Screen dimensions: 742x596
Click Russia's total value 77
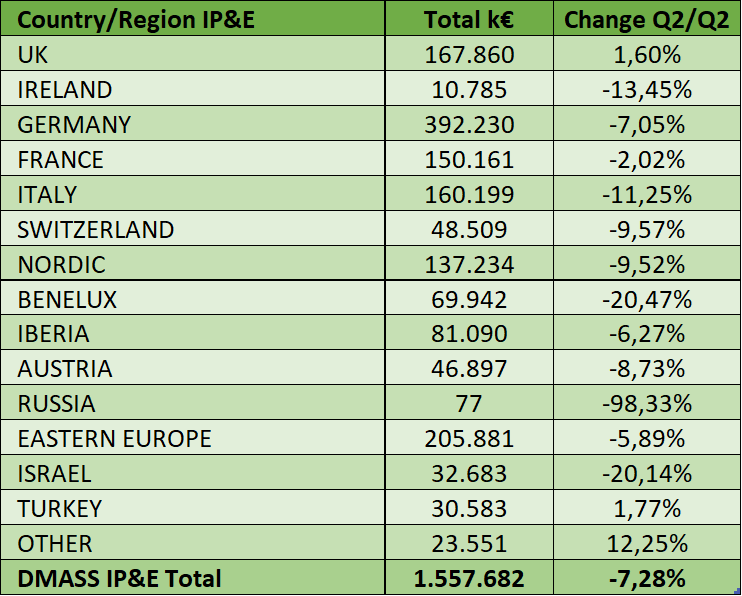(469, 404)
